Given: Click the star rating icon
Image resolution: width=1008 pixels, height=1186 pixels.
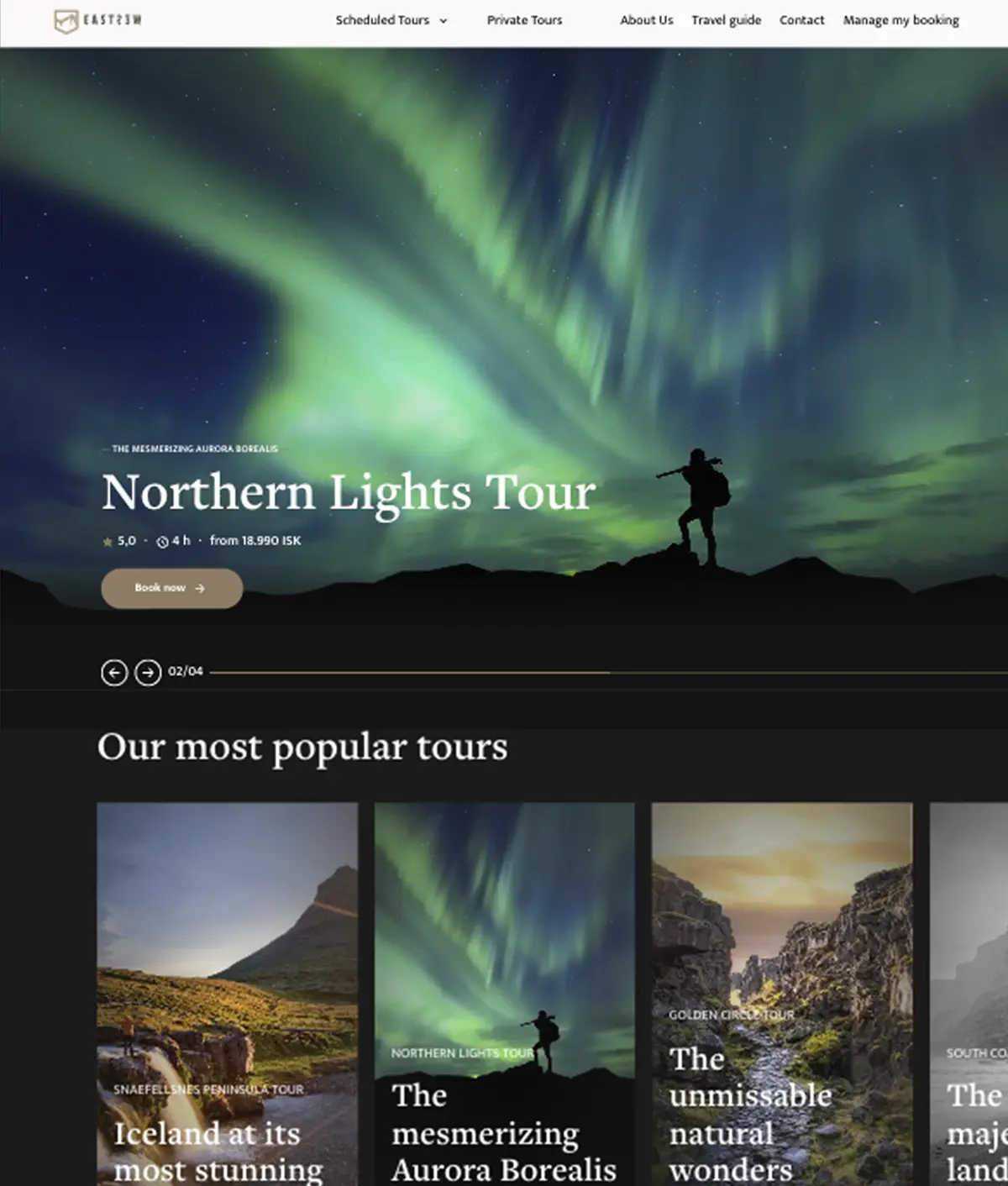Looking at the screenshot, I should pos(108,542).
